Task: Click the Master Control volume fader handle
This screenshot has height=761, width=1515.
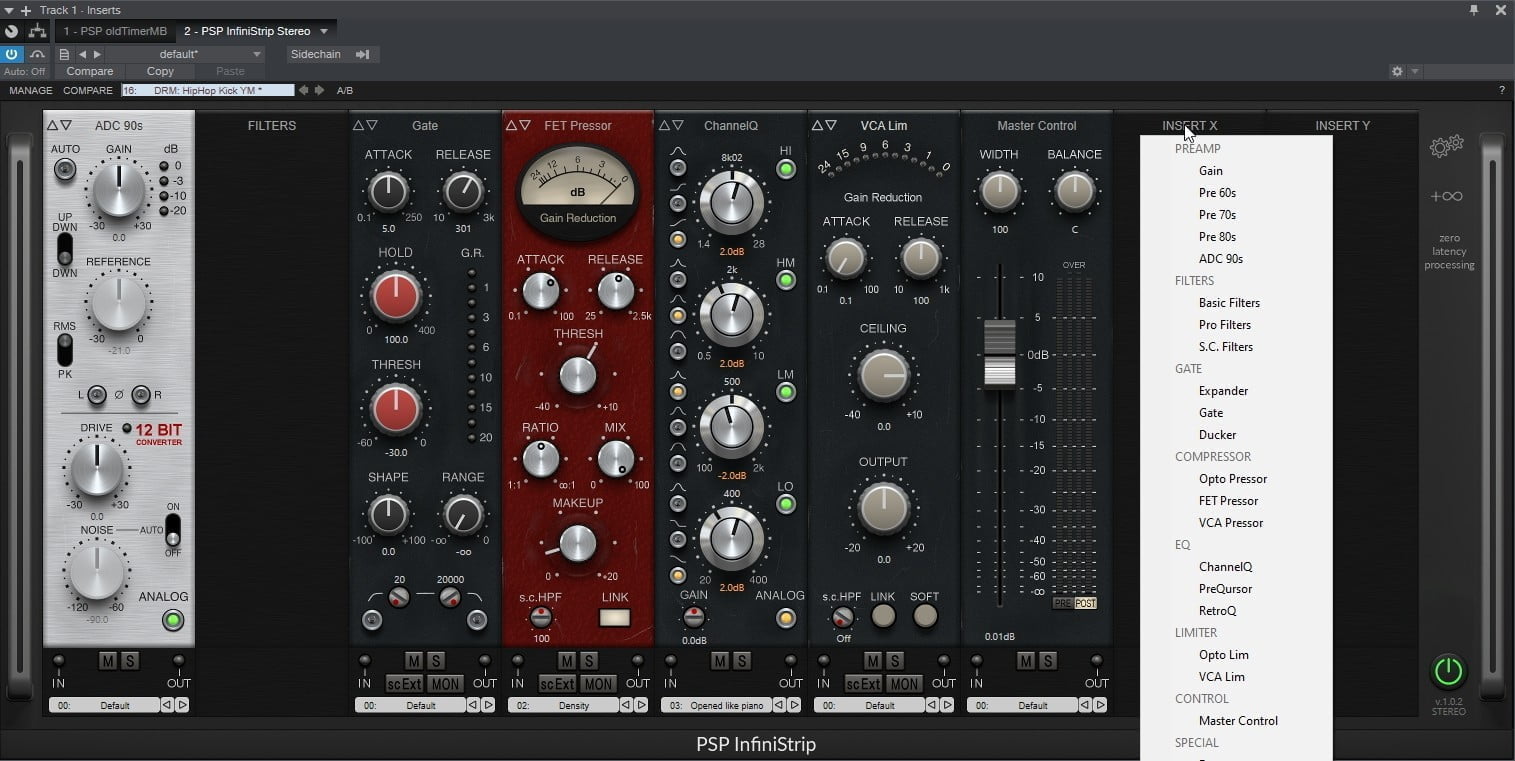Action: tap(1000, 353)
